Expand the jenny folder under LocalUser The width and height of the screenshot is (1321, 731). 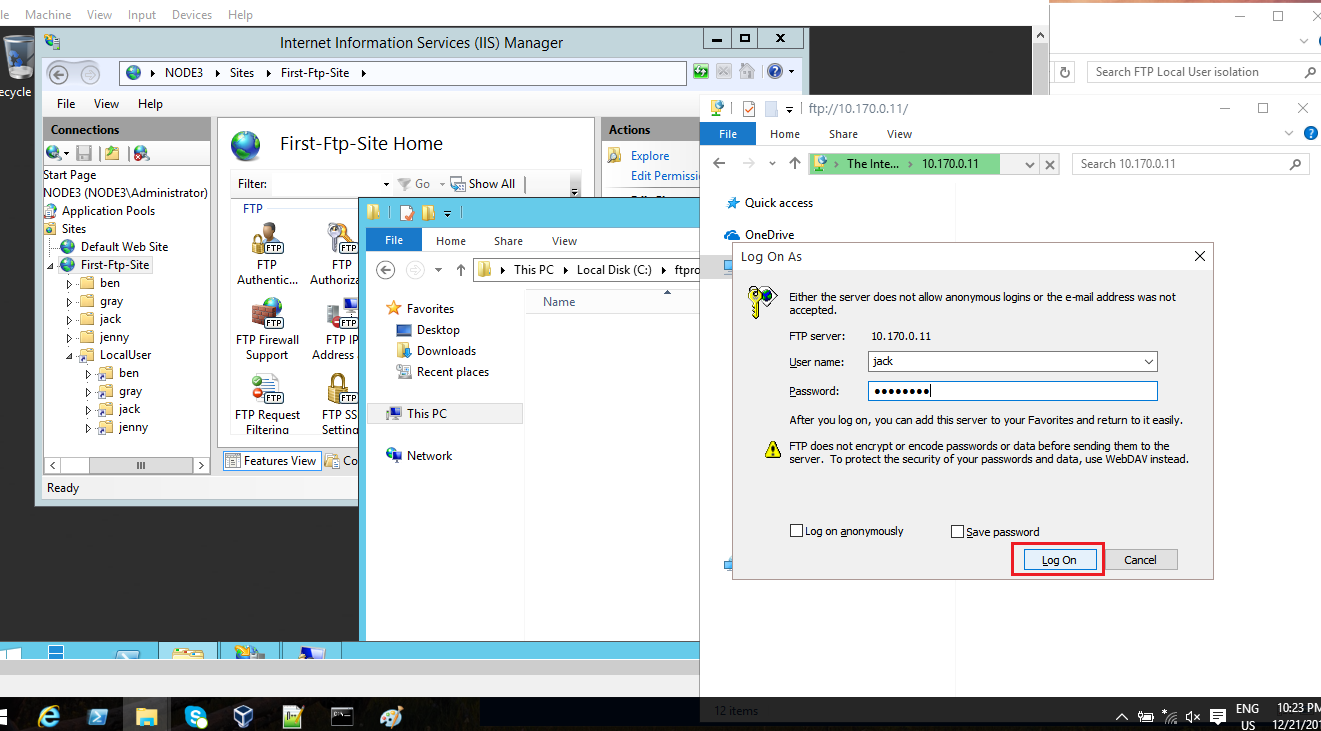coord(89,428)
